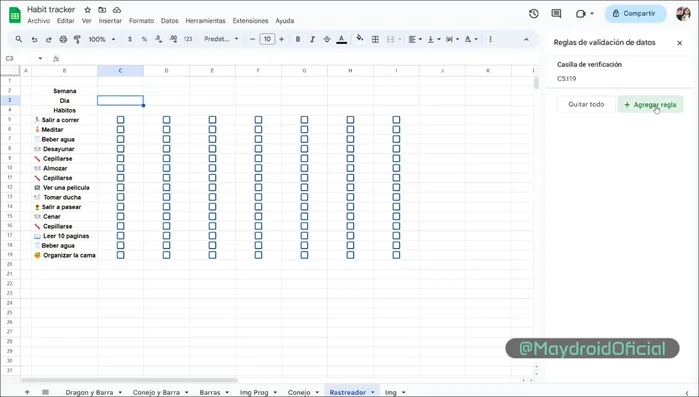Click the merge cells icon
Screen dimensions: 699x397
click(x=390, y=39)
